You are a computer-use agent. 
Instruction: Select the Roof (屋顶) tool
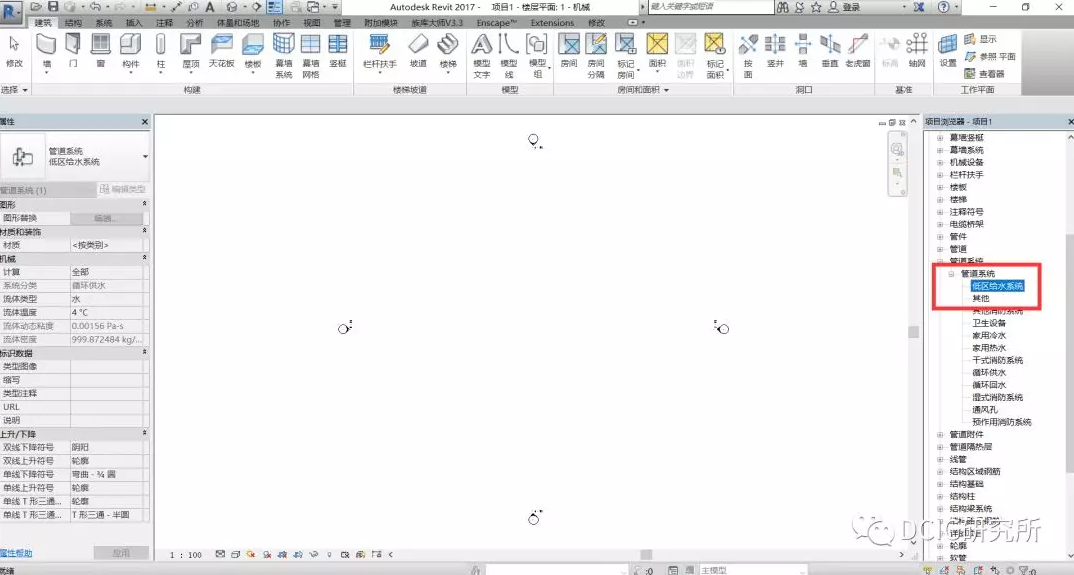[x=190, y=51]
